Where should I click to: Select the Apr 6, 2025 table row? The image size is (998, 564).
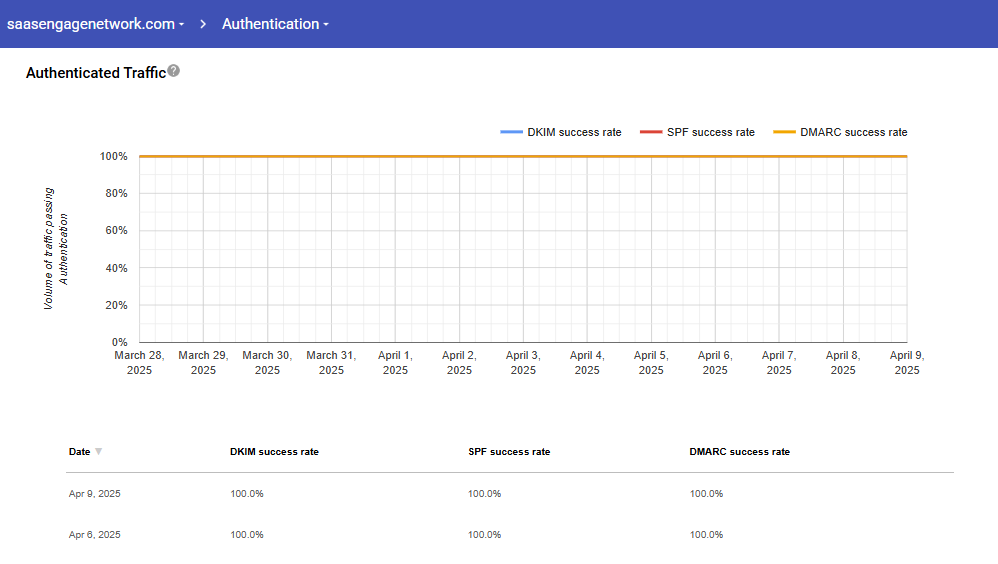pyautogui.click(x=95, y=535)
